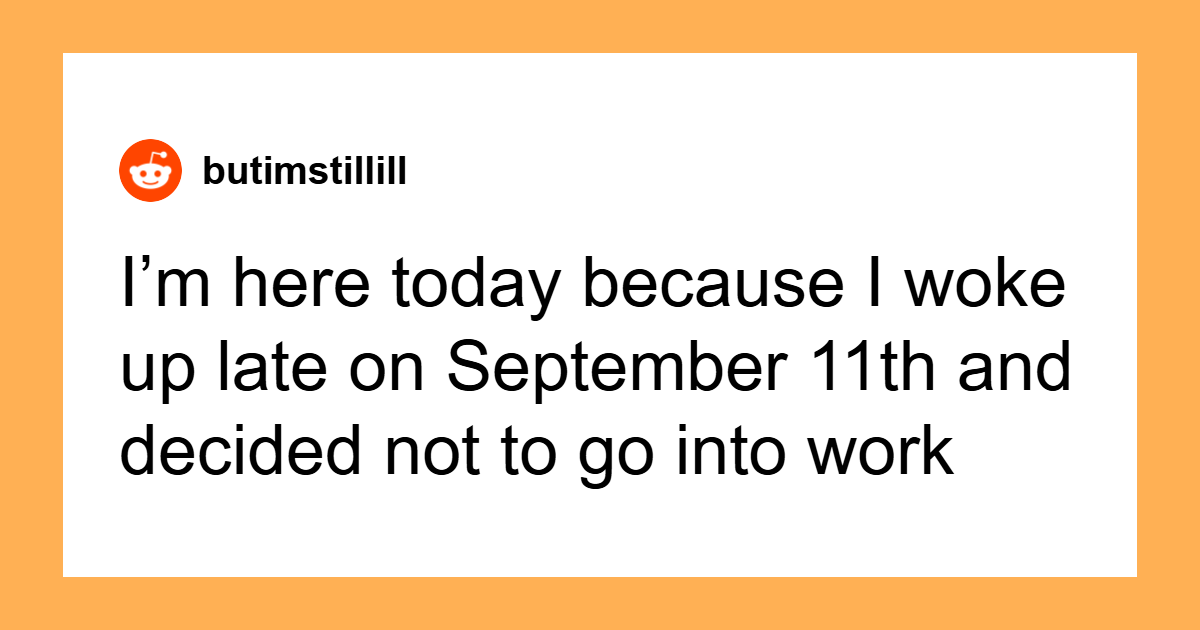Click the orange border background area

600,25
